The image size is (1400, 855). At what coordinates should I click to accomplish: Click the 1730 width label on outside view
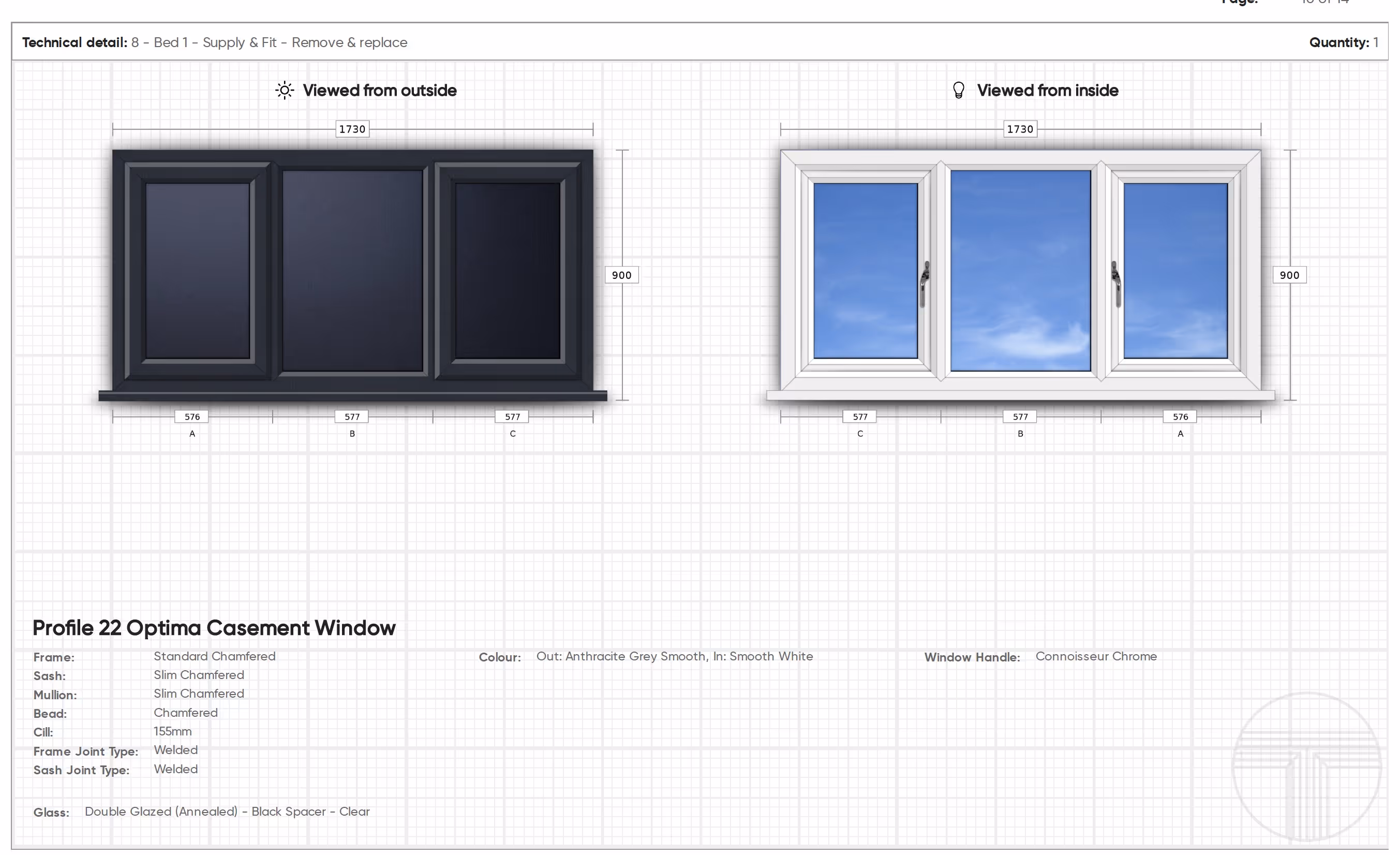point(352,129)
